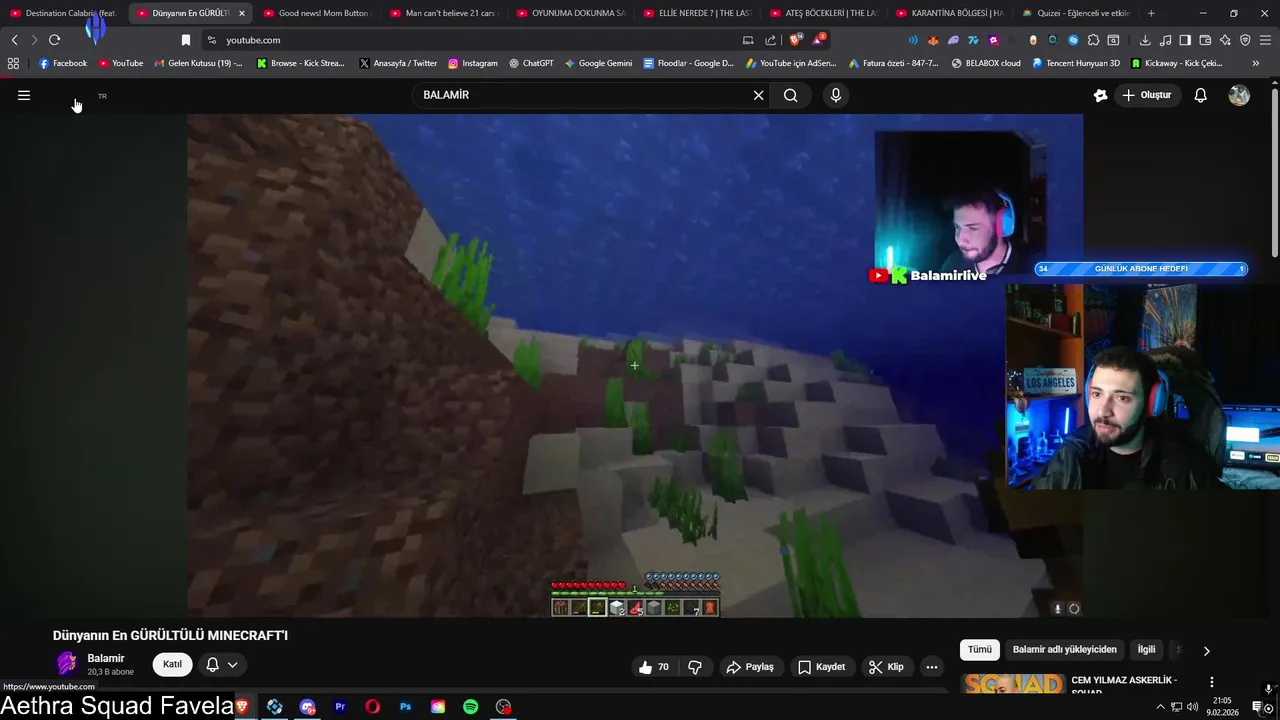Screen dimensions: 1280x720
Task: Reload the current page
Action: point(54,40)
